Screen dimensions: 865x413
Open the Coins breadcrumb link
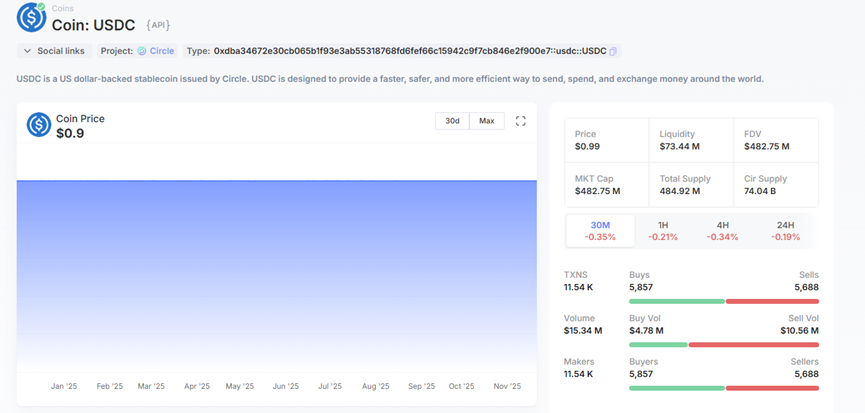point(62,7)
